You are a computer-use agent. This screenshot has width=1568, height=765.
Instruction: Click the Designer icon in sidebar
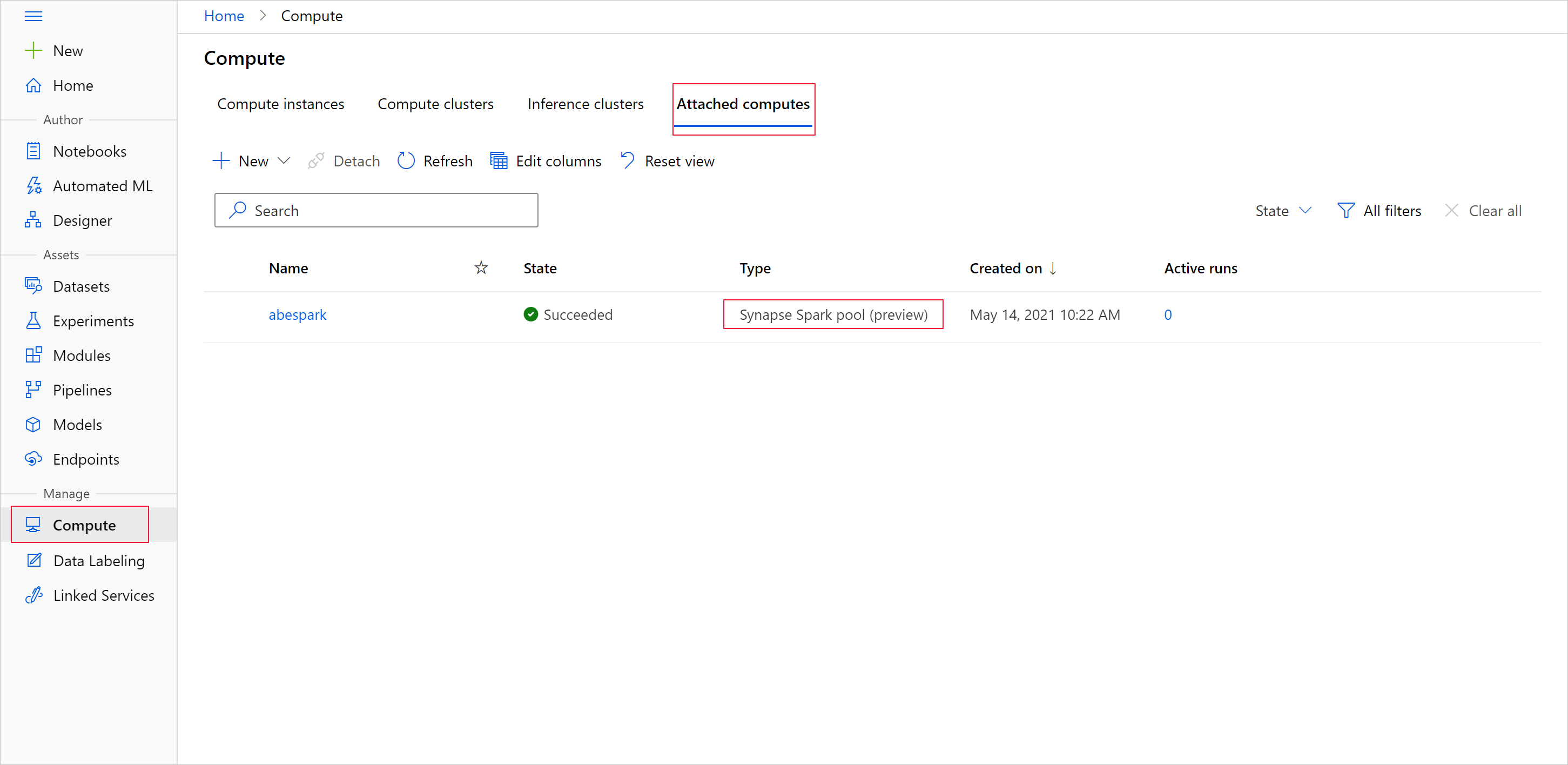(x=34, y=220)
